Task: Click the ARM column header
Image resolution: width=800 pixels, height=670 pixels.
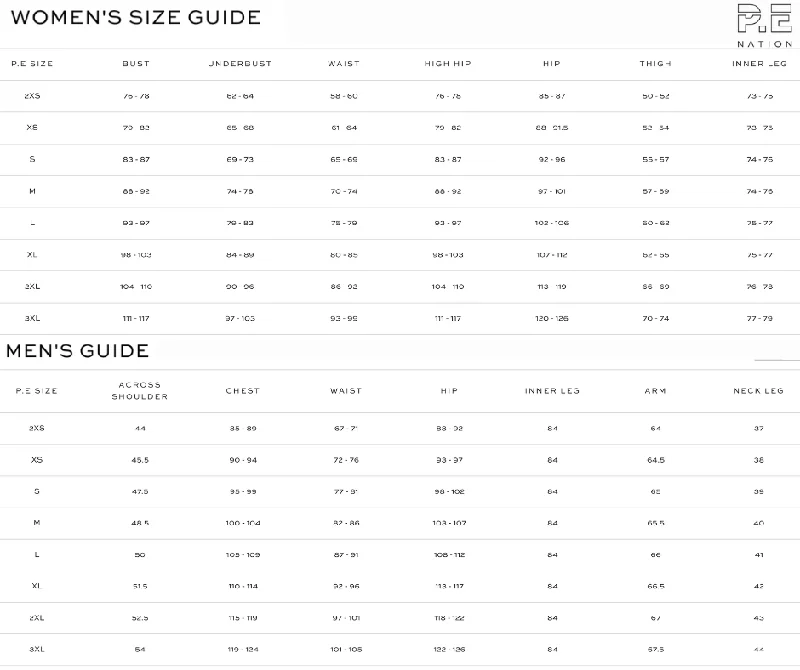Action: (x=656, y=391)
